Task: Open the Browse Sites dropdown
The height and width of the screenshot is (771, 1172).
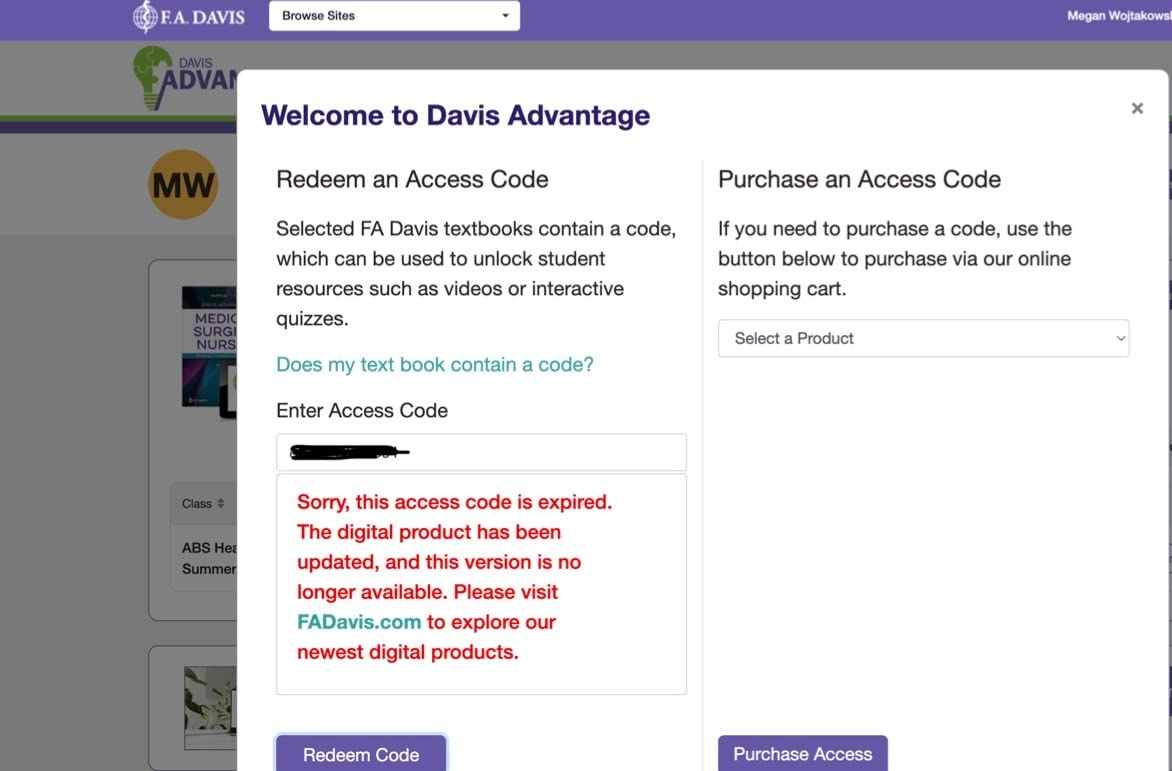Action: pyautogui.click(x=394, y=16)
